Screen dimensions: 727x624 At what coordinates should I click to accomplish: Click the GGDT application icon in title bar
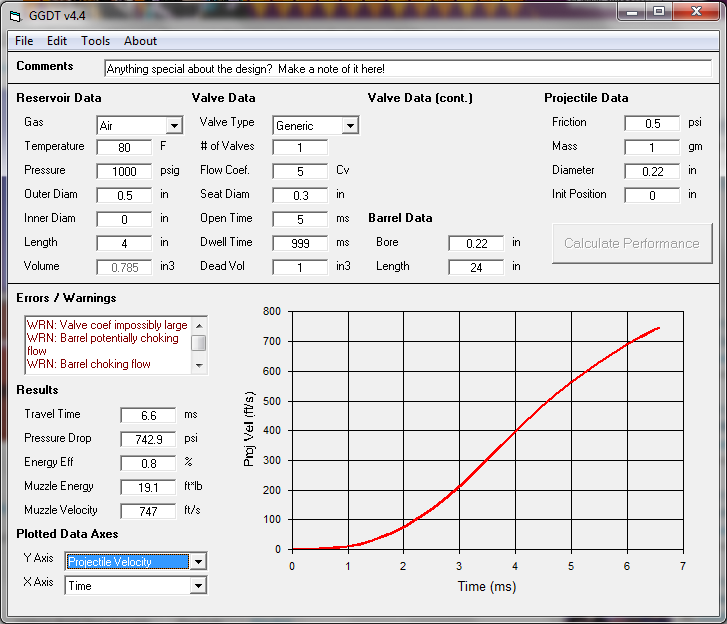pyautogui.click(x=15, y=13)
